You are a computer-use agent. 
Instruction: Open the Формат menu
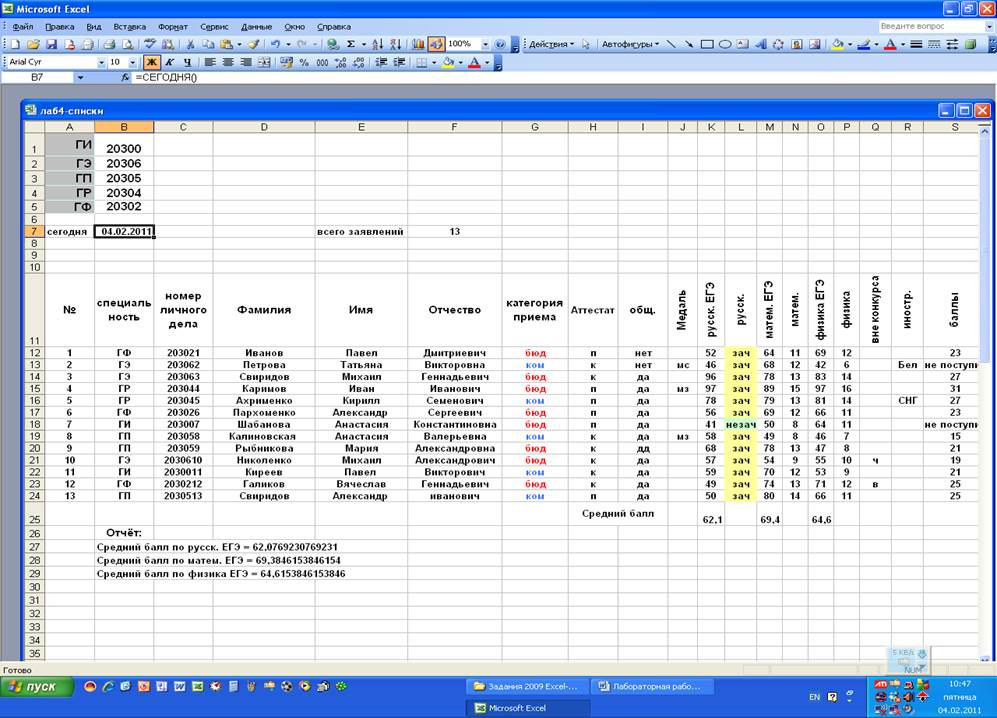(x=172, y=26)
